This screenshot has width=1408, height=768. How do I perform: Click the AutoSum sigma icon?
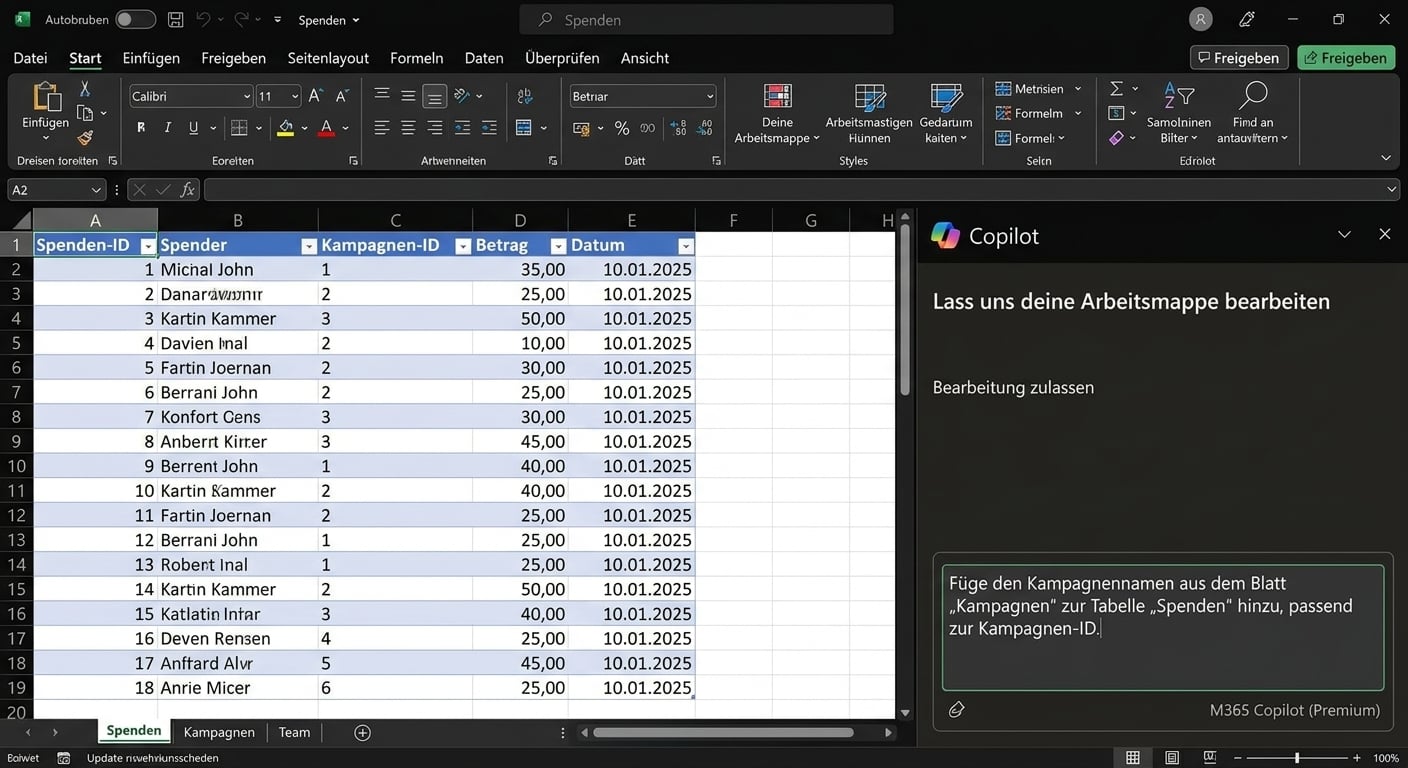[x=1116, y=89]
